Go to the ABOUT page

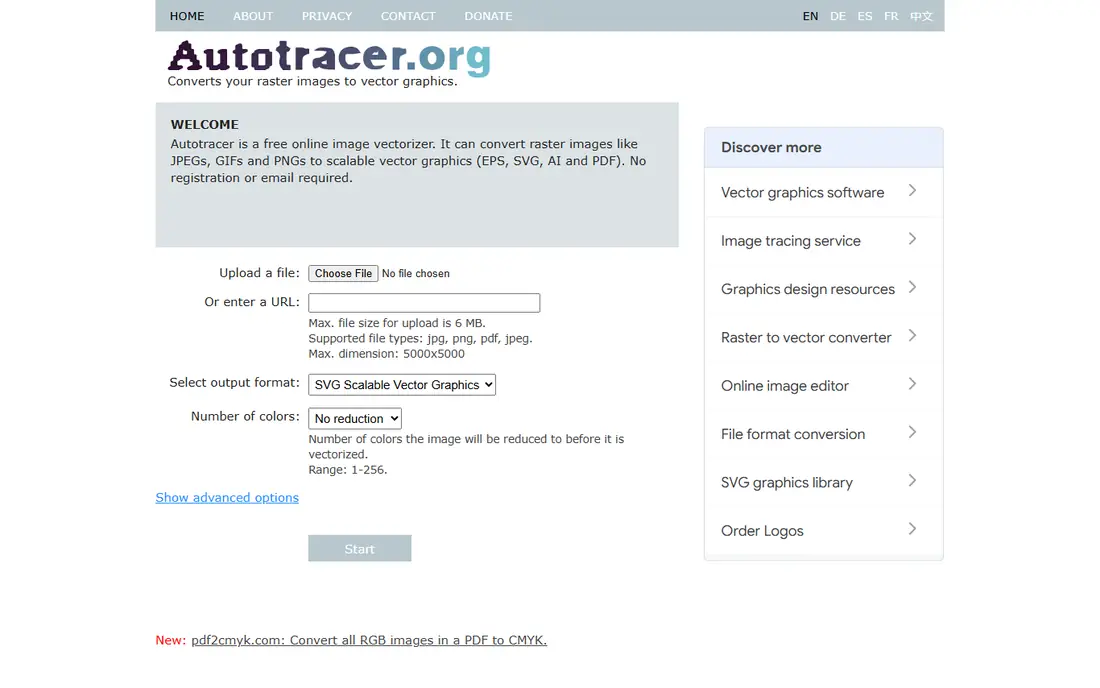point(253,16)
